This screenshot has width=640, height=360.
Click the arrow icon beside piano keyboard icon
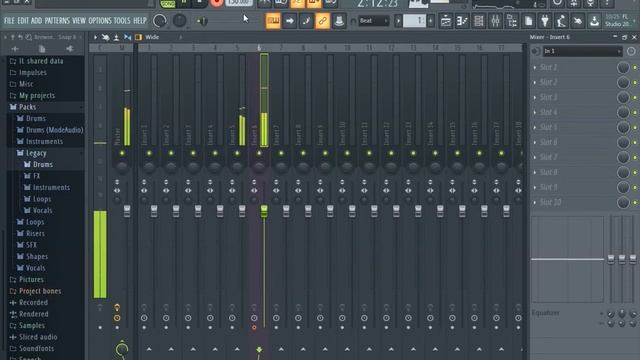point(289,21)
